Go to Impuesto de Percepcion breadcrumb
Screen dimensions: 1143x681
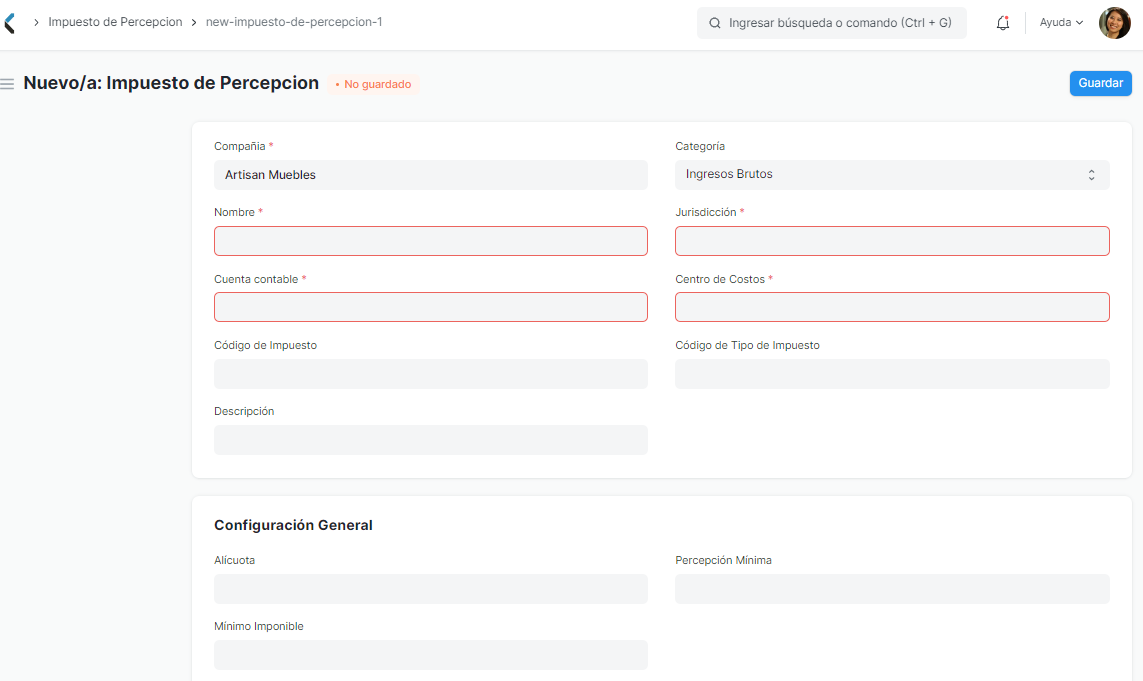115,22
